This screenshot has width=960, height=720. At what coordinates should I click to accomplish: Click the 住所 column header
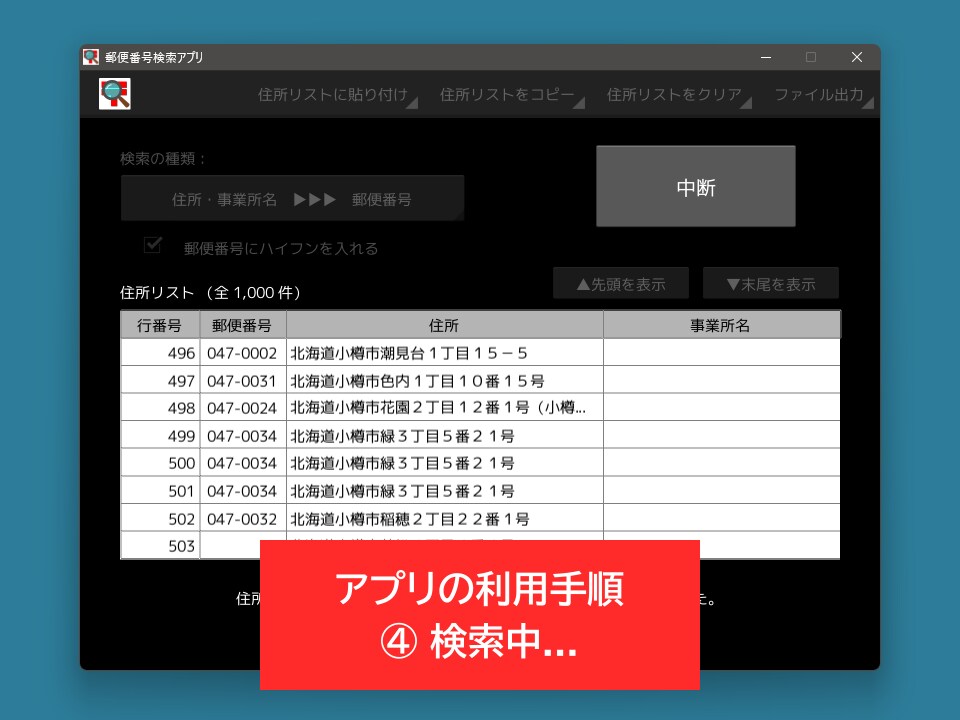tap(444, 325)
